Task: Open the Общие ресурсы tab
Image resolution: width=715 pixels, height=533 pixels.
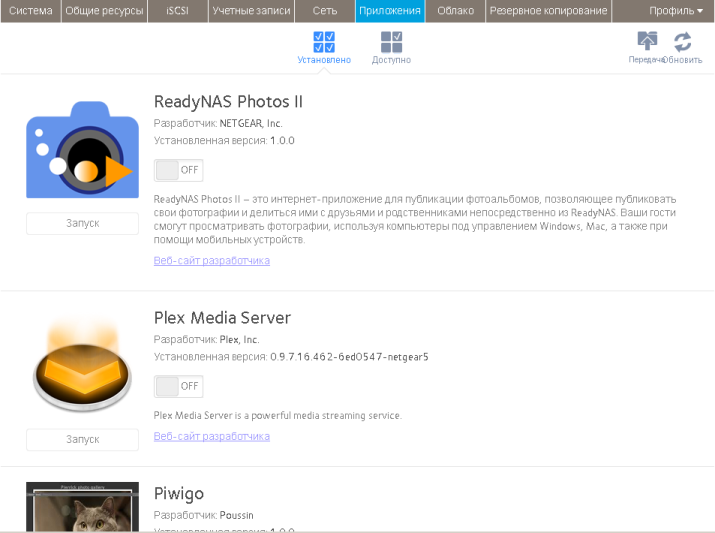Action: (104, 11)
